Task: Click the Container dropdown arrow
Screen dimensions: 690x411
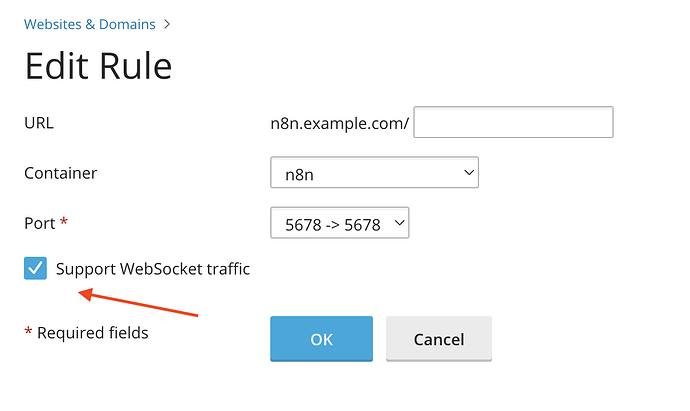Action: click(x=469, y=173)
